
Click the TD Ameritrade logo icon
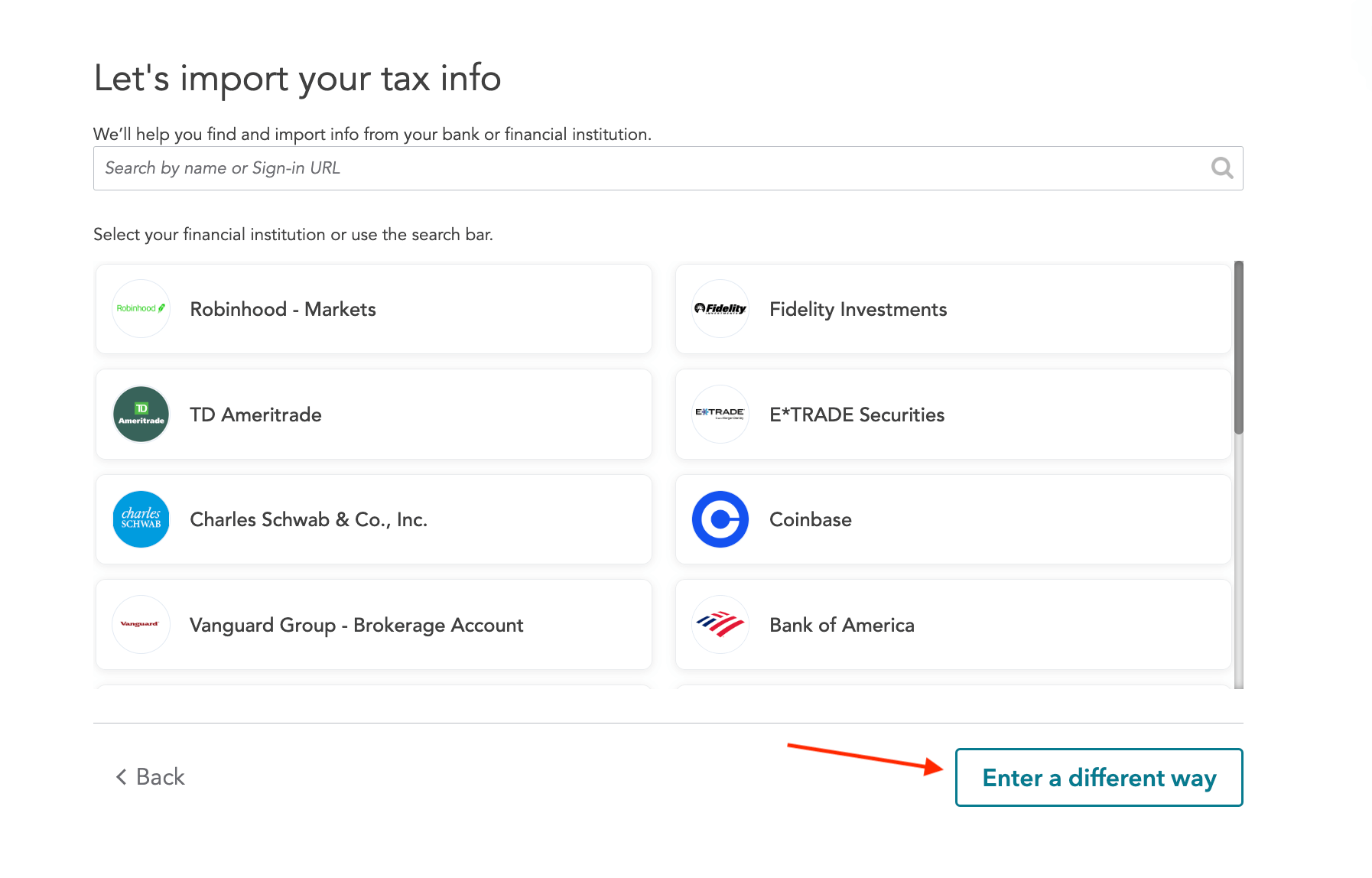click(x=141, y=415)
